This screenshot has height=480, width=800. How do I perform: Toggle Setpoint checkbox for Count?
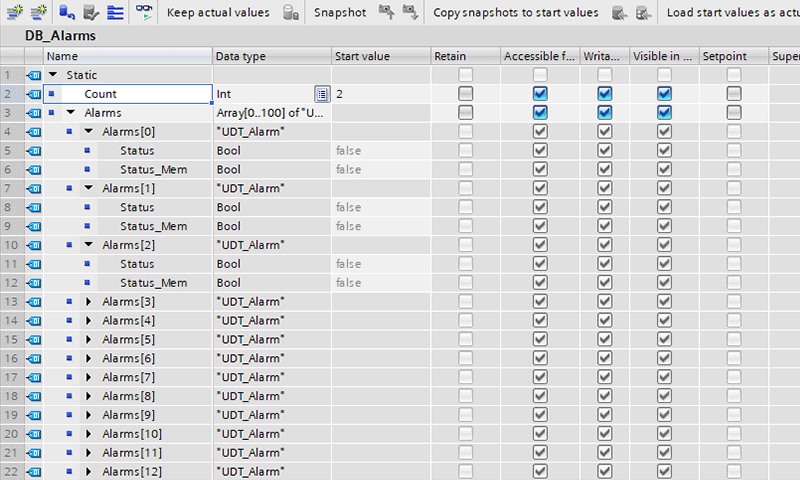click(x=734, y=93)
